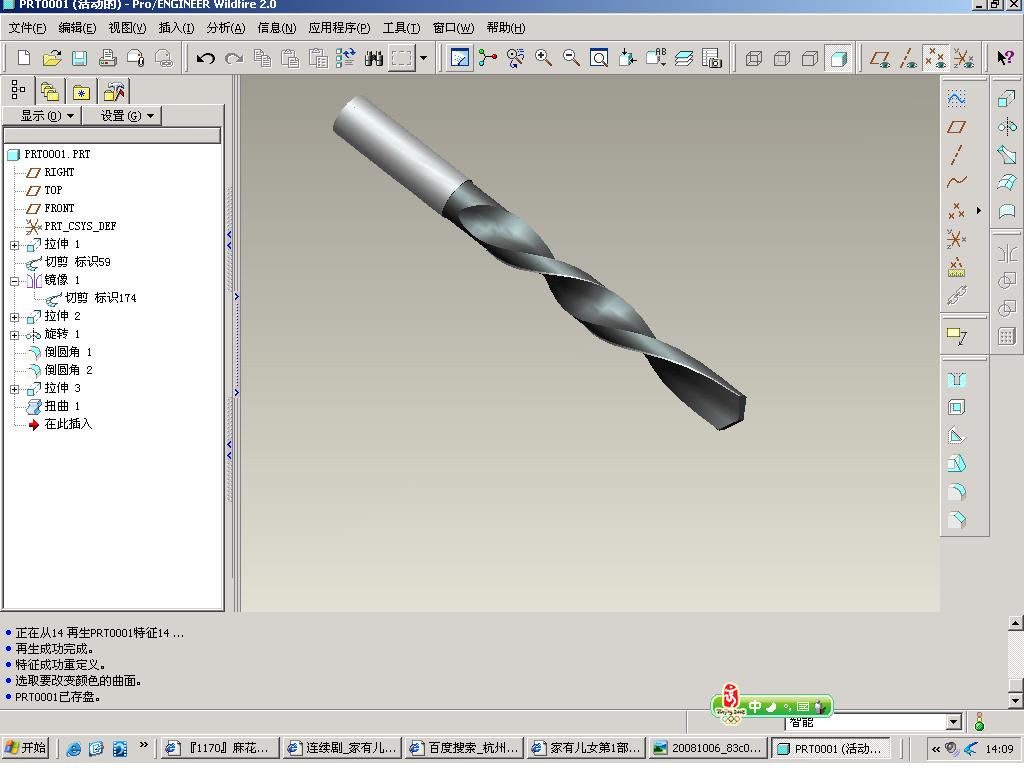
Task: Toggle coordinate systems display
Action: [963, 59]
